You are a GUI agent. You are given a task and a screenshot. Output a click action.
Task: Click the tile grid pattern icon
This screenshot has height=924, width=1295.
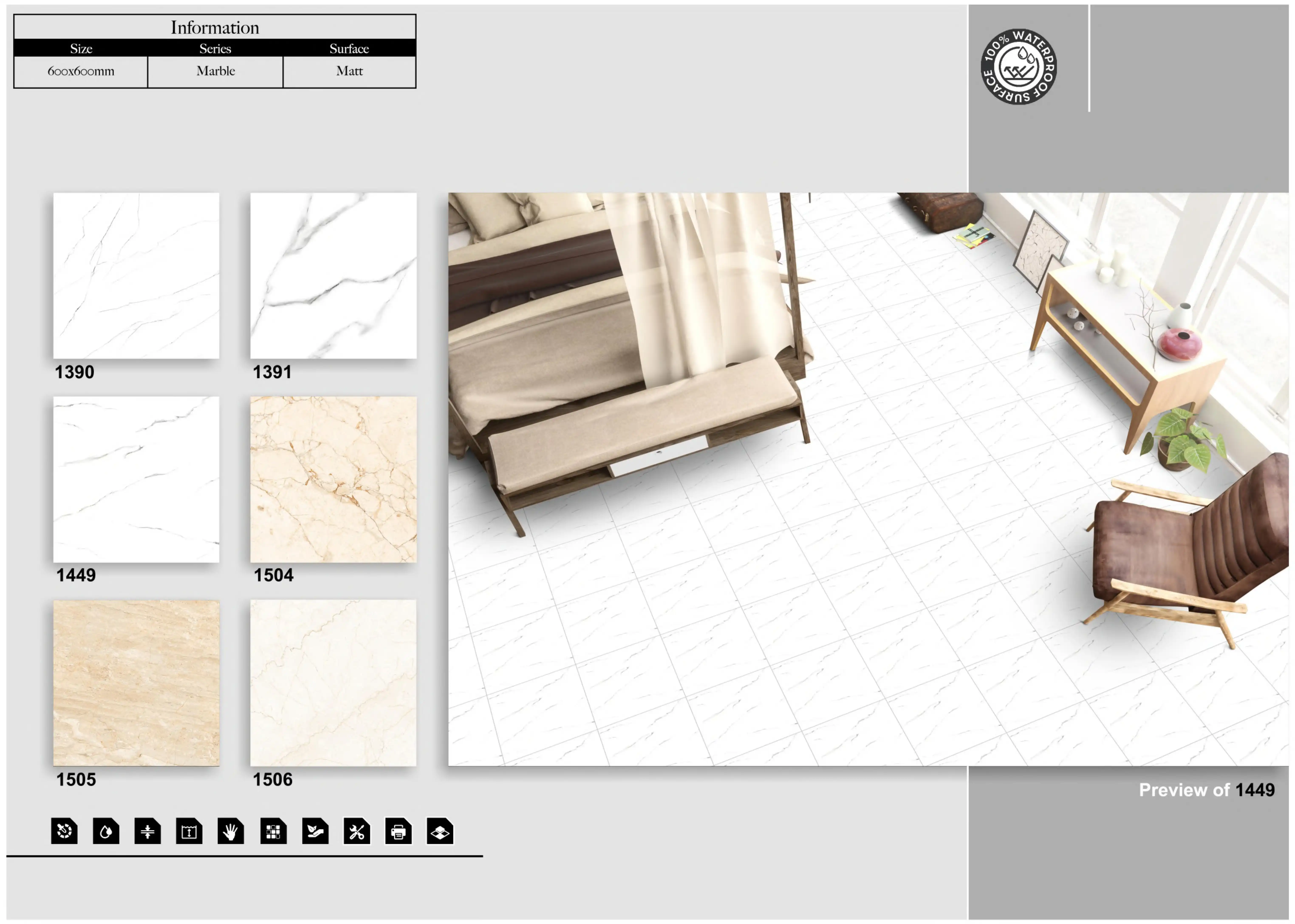[273, 831]
